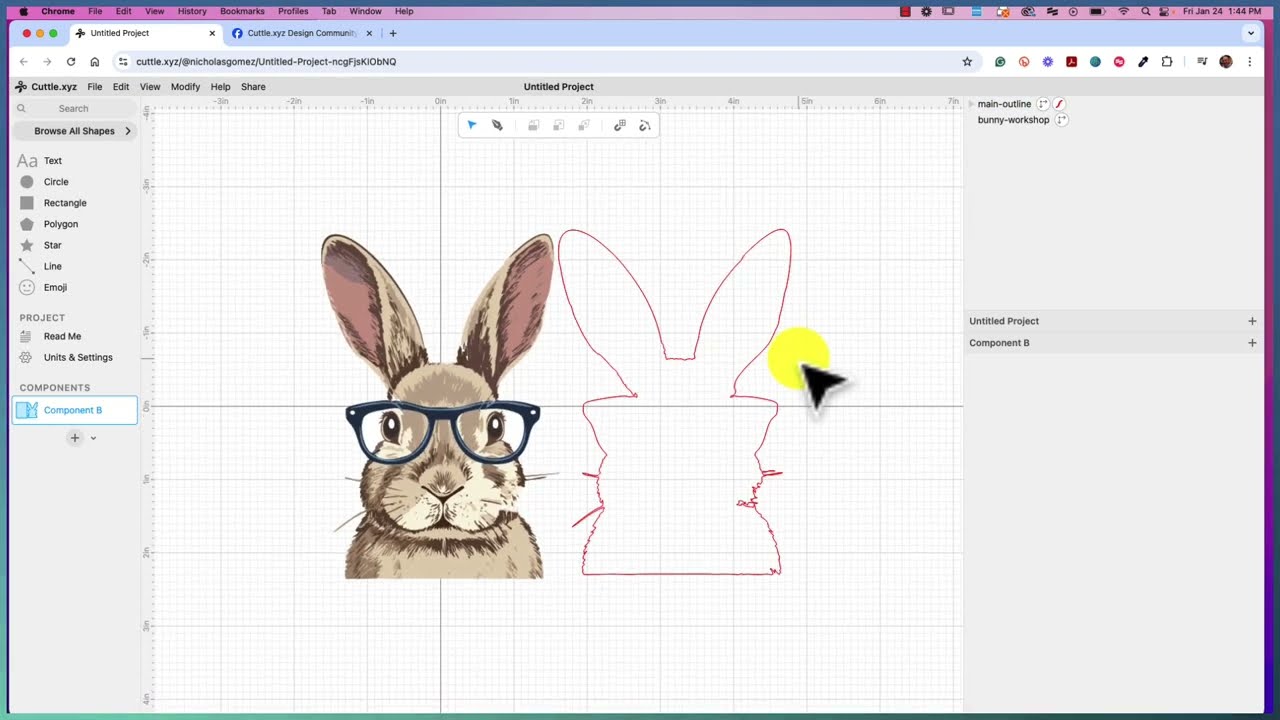Open Chrome tab search dropdown

click(1250, 33)
